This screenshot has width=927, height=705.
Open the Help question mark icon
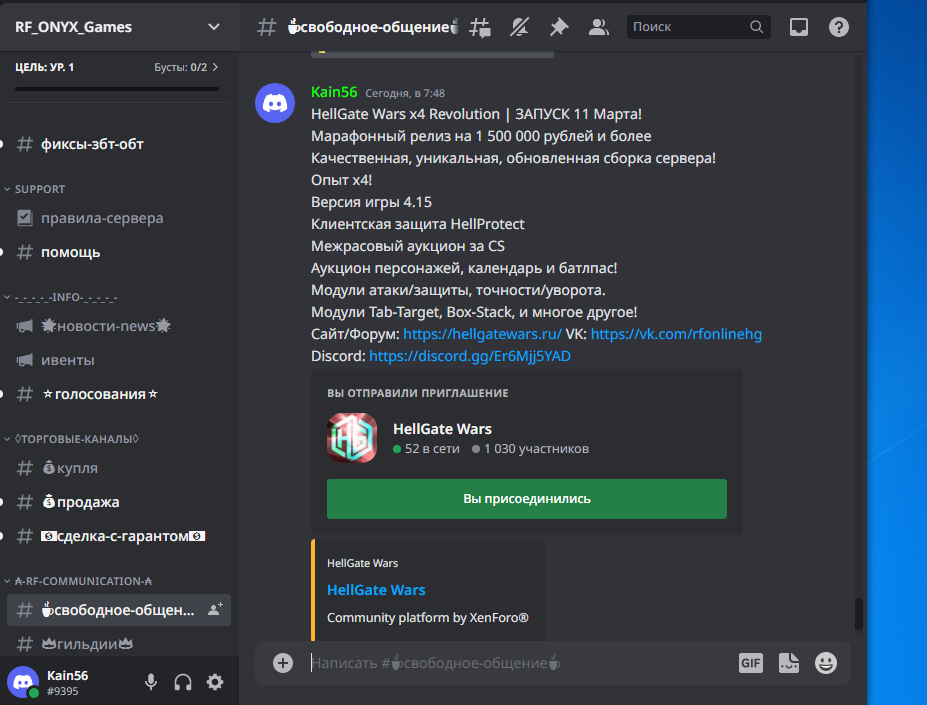pos(838,27)
